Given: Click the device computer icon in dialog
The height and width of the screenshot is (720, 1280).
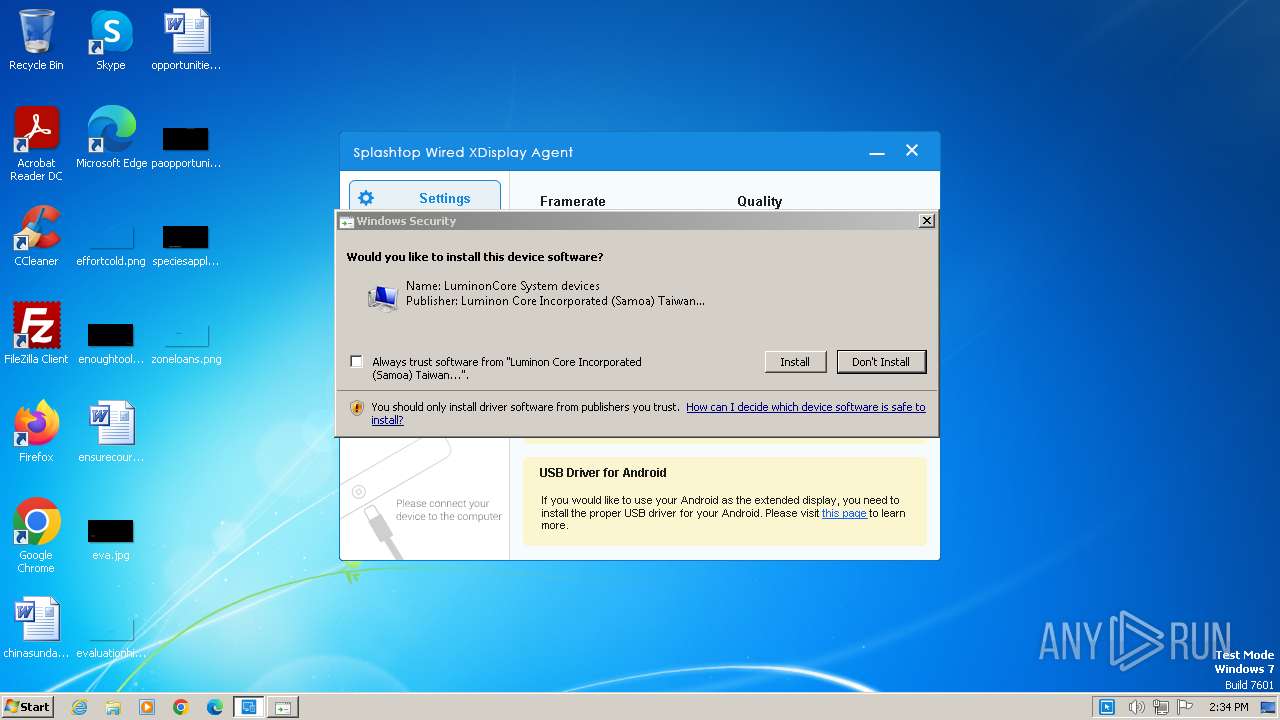Looking at the screenshot, I should [x=382, y=297].
